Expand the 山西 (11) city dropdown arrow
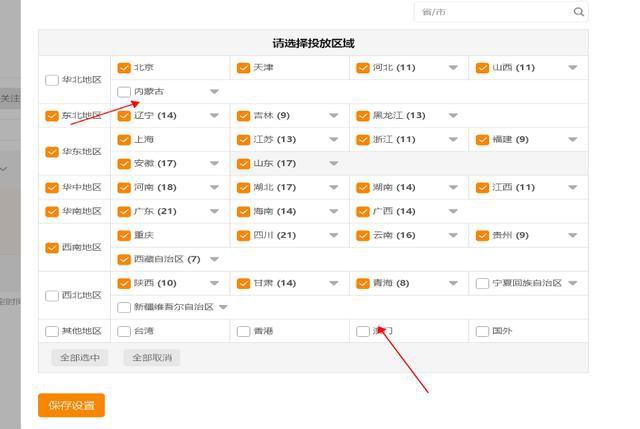This screenshot has width=640, height=429. (573, 68)
